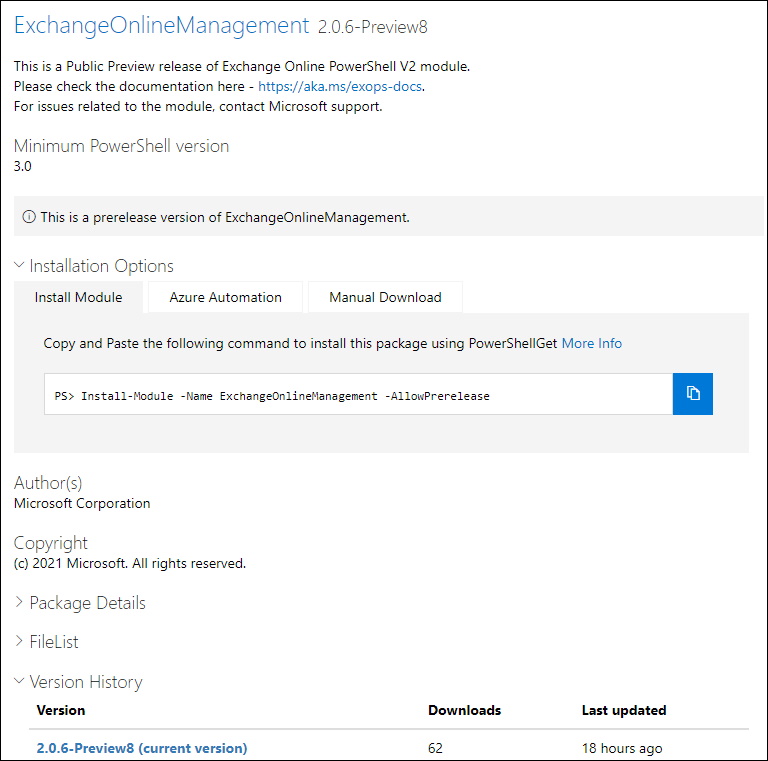Click the prerelease version notice text
This screenshot has width=768, height=761.
pyautogui.click(x=225, y=217)
